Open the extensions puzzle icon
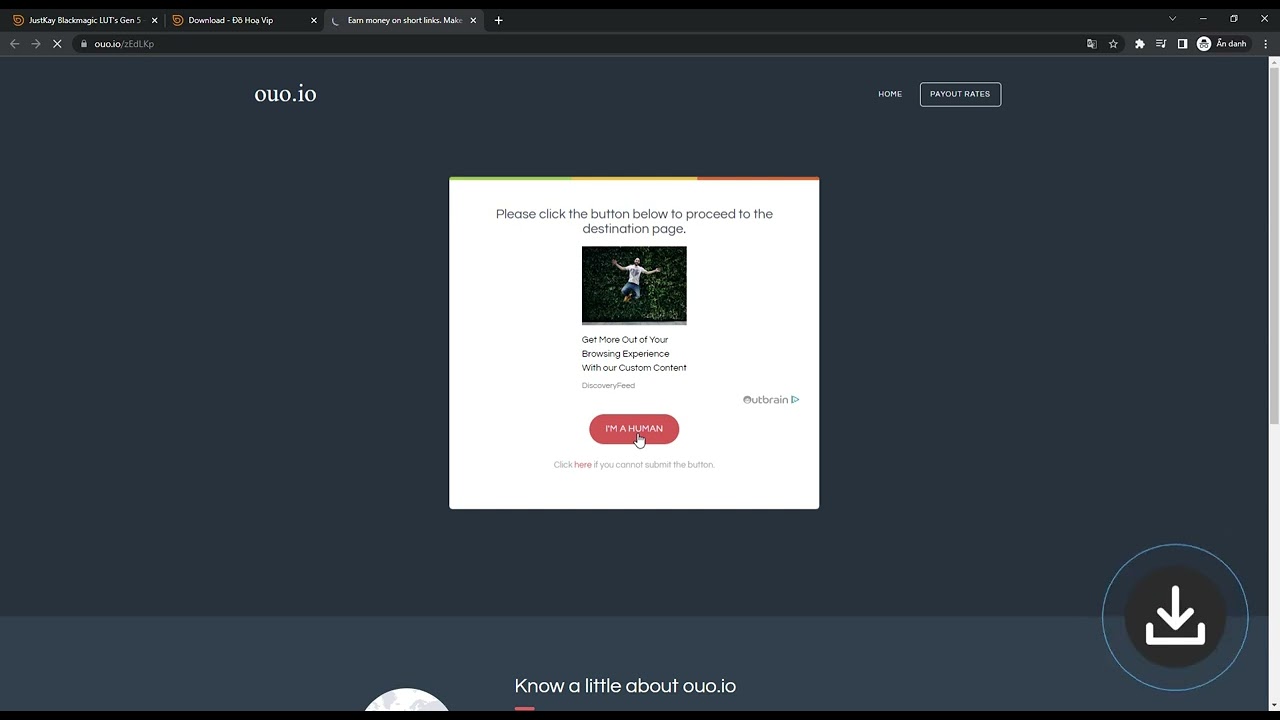This screenshot has height=720, width=1280. tap(1139, 44)
